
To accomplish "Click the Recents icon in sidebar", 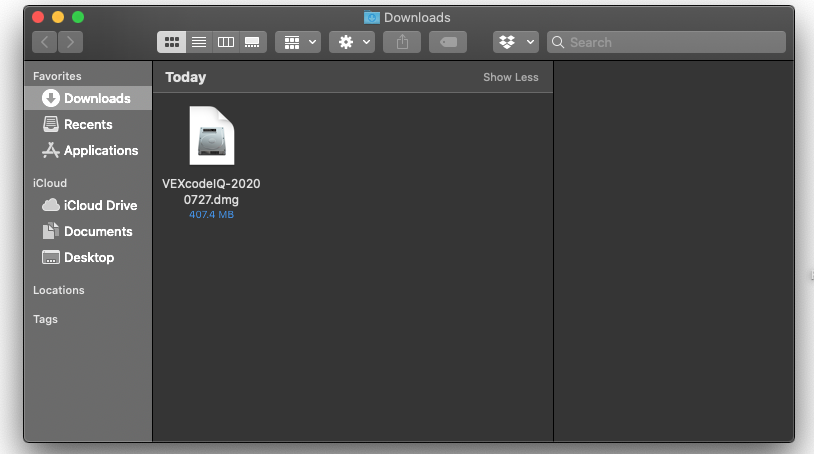I will point(51,124).
